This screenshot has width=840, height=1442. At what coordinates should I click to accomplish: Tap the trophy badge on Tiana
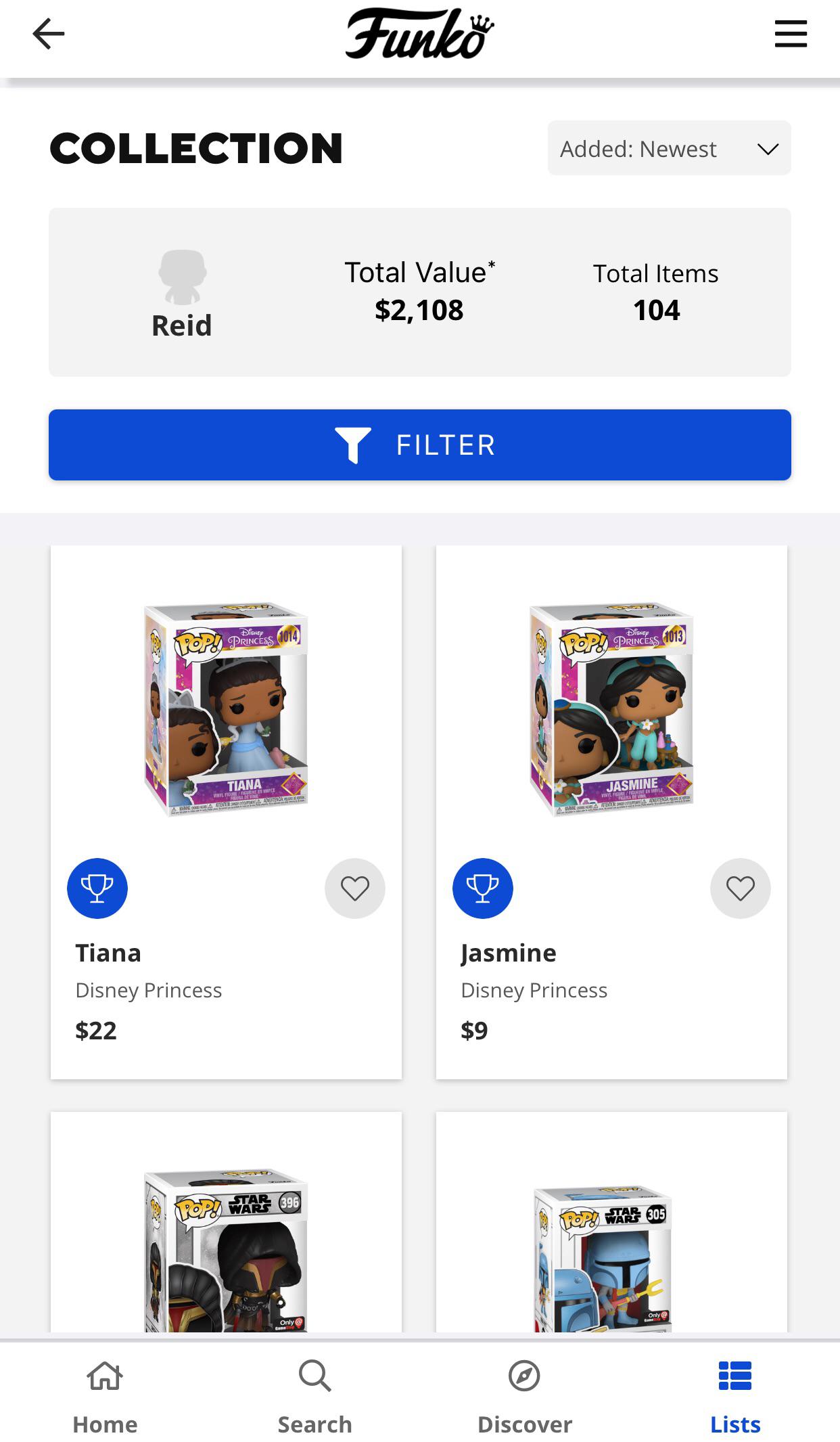[97, 888]
